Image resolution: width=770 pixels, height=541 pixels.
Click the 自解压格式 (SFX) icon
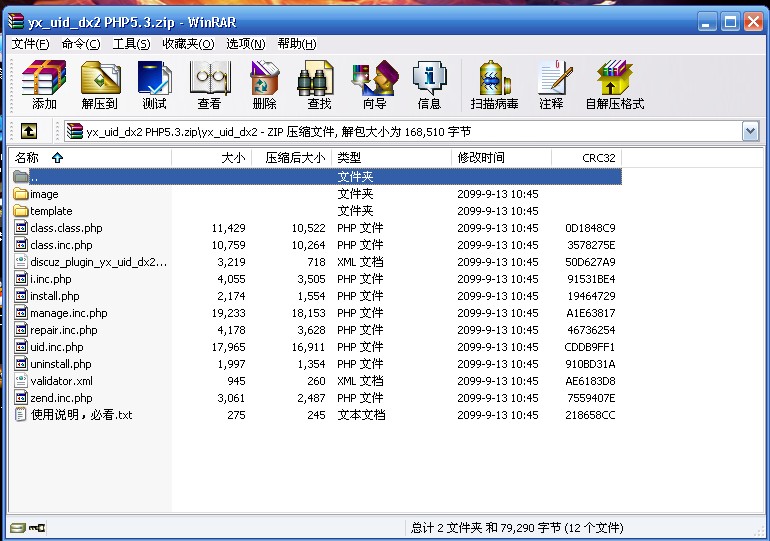click(x=615, y=85)
